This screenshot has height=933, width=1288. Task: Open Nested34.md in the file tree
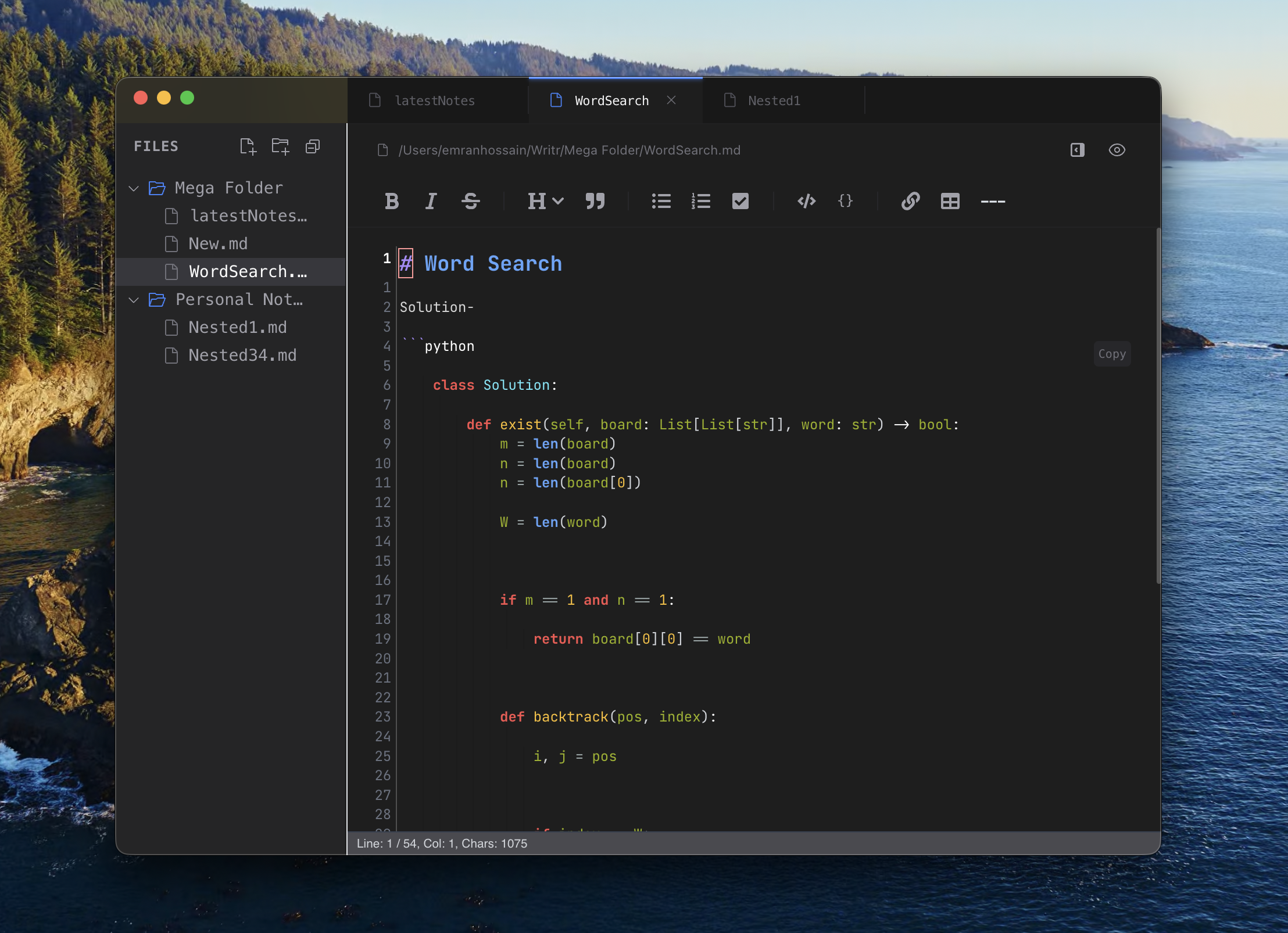tap(231, 356)
